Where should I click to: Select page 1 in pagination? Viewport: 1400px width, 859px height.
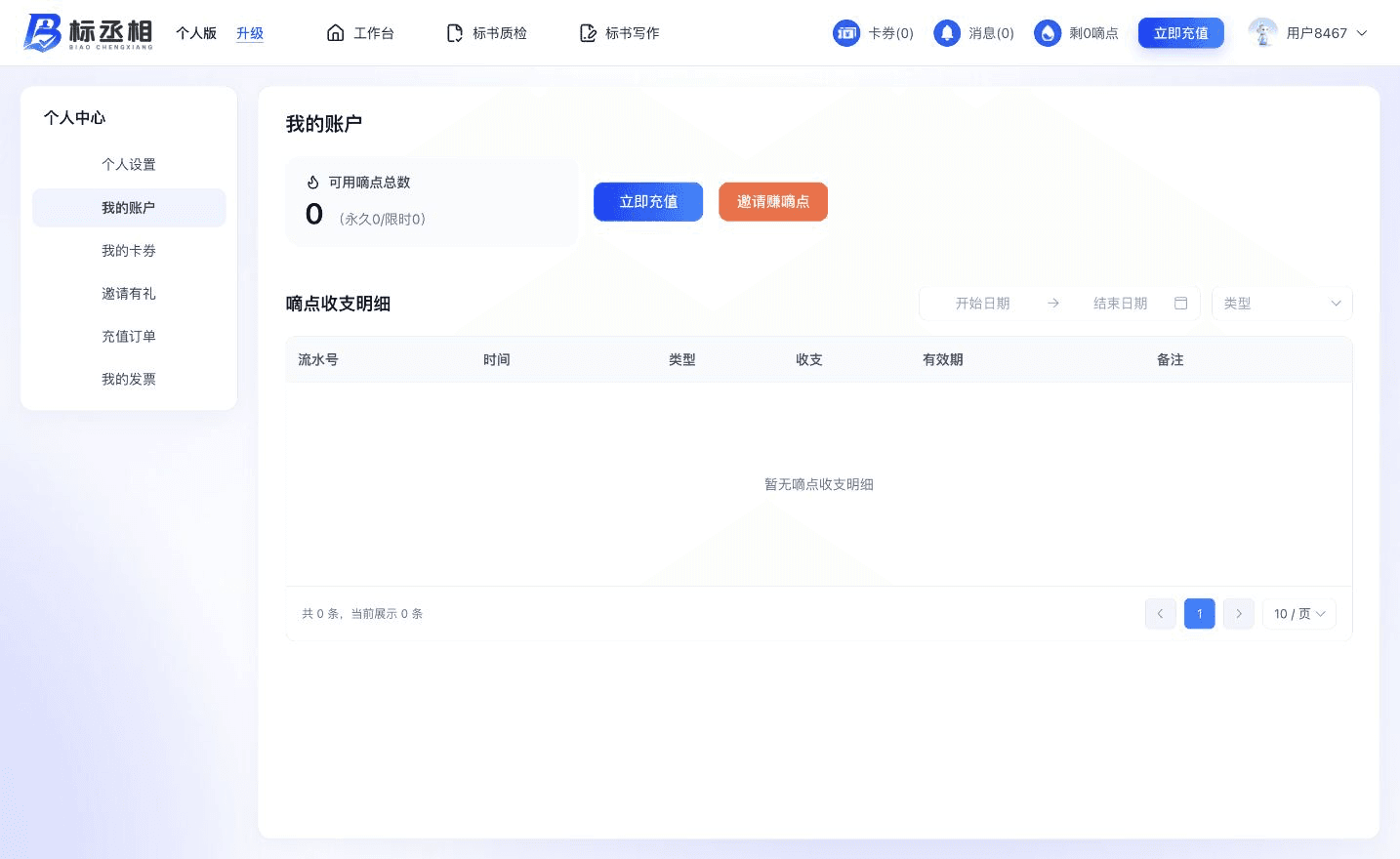[x=1200, y=614]
